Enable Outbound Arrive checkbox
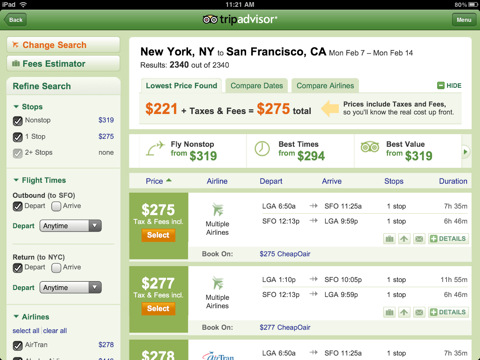Screen dimensions: 480x360 pyautogui.click(x=56, y=206)
